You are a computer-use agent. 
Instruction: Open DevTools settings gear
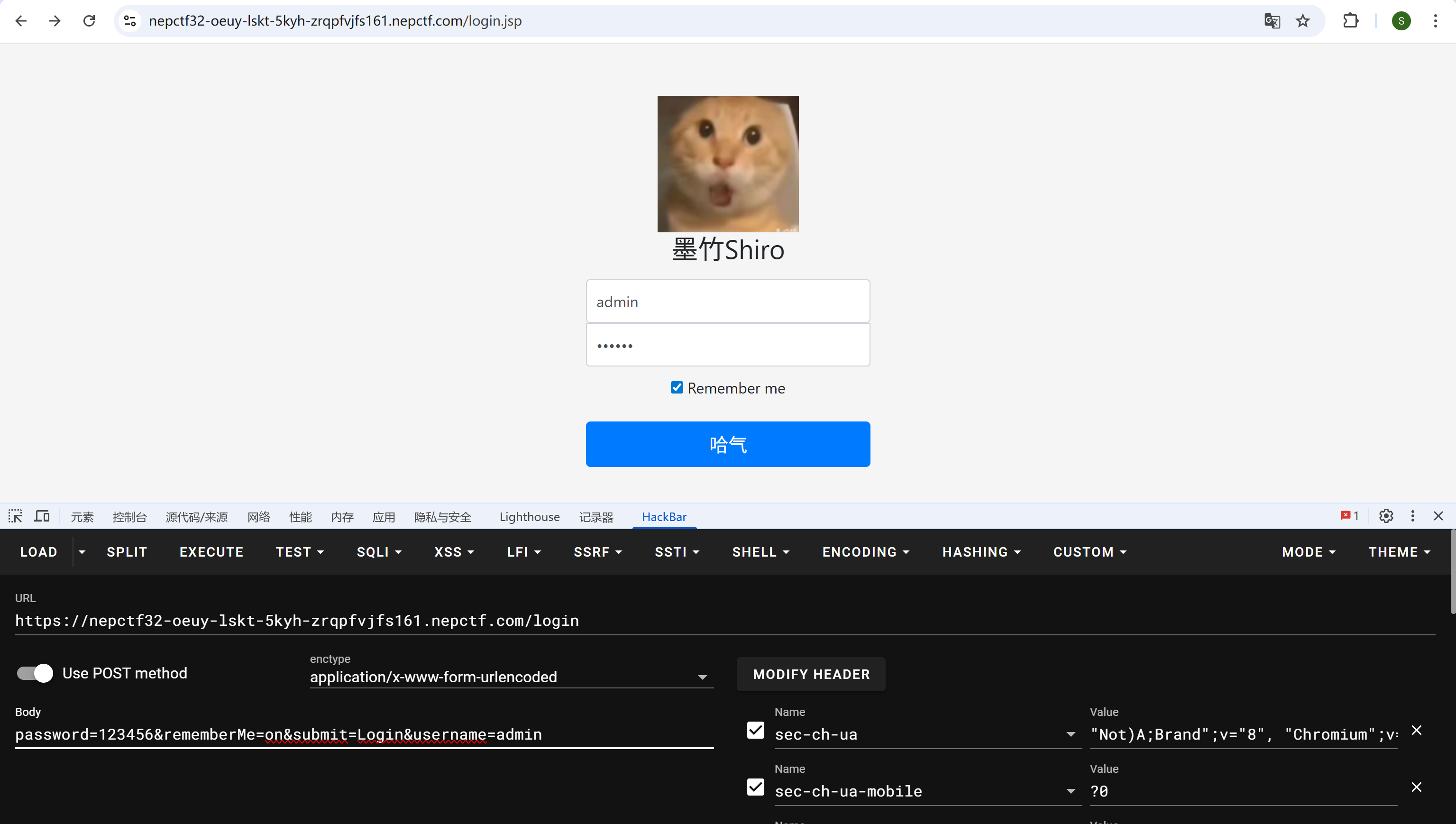pos(1386,515)
